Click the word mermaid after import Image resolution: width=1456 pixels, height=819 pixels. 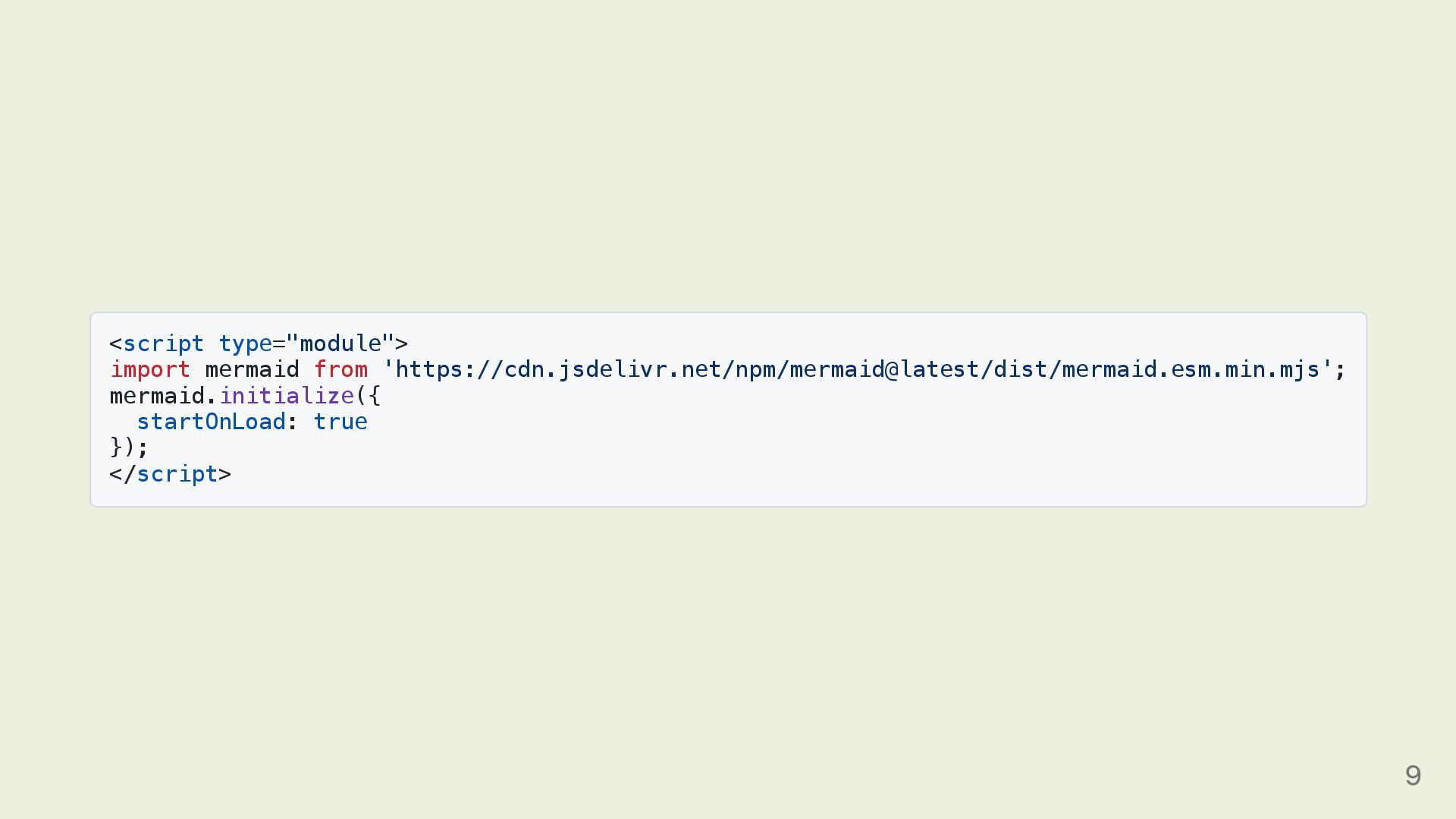pos(252,370)
